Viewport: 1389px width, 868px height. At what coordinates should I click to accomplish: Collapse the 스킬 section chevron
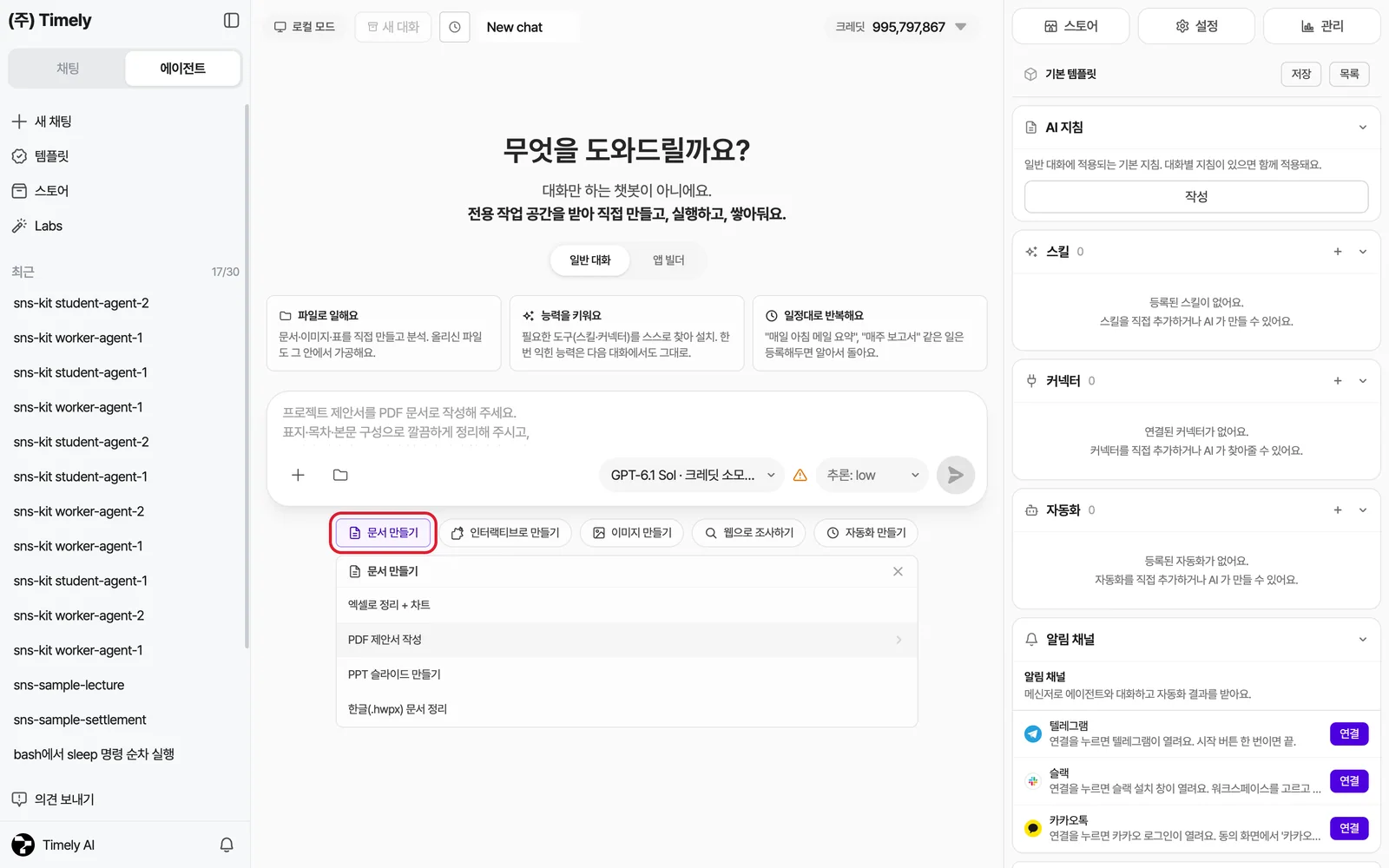[1363, 252]
